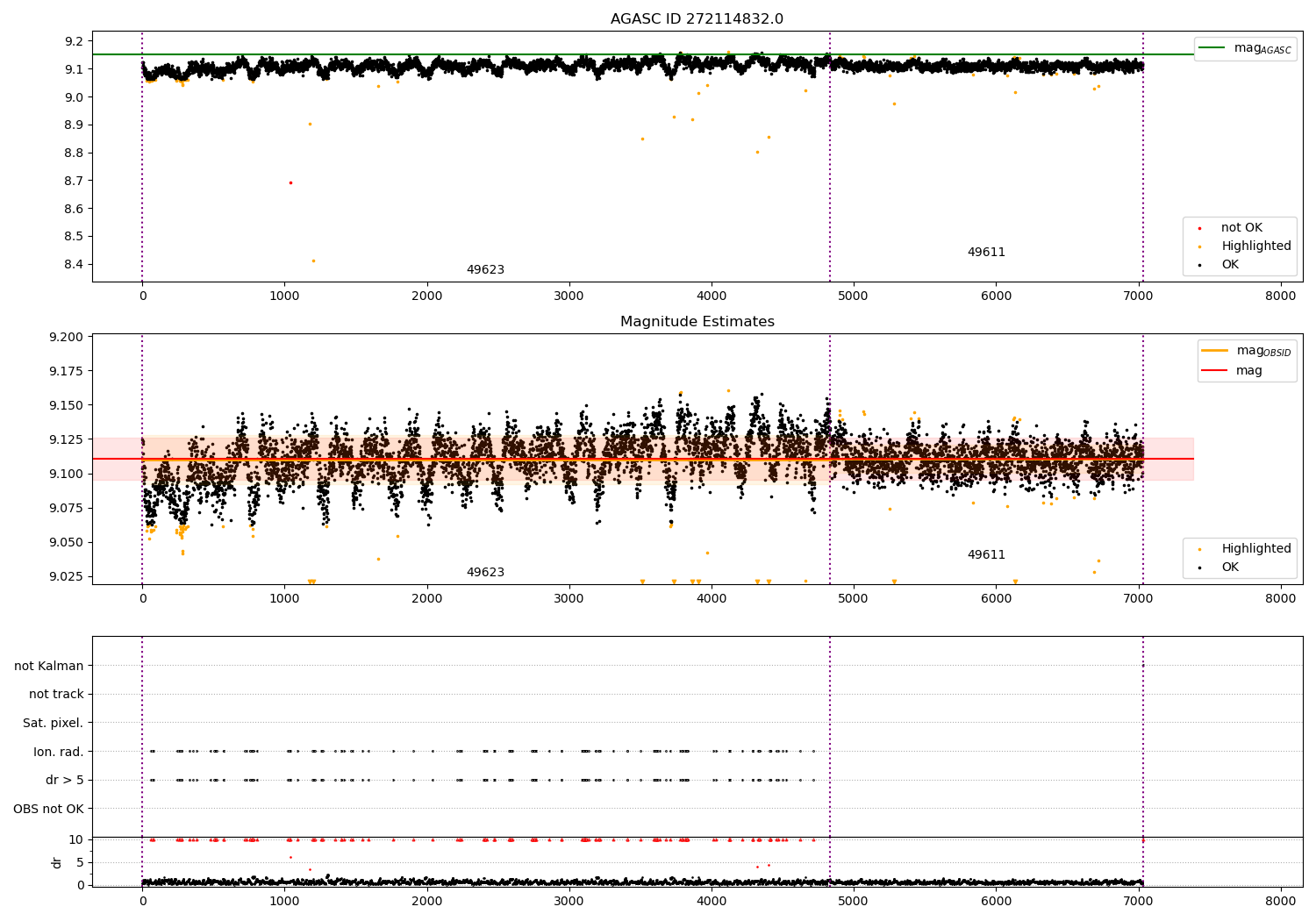
Task: Click the 'OBS not OK' row label
Action: pos(49,810)
